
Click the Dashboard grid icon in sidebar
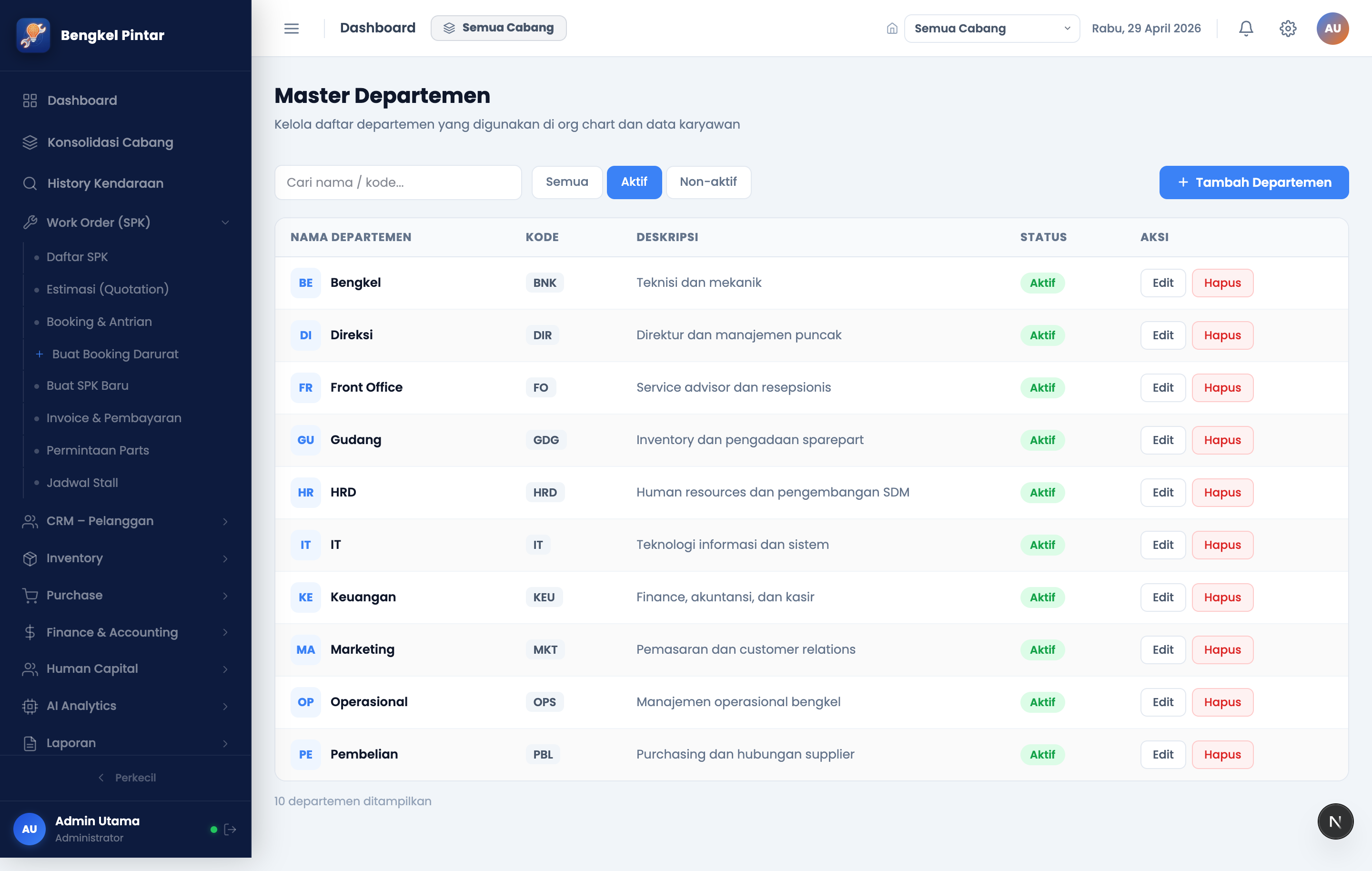point(30,101)
